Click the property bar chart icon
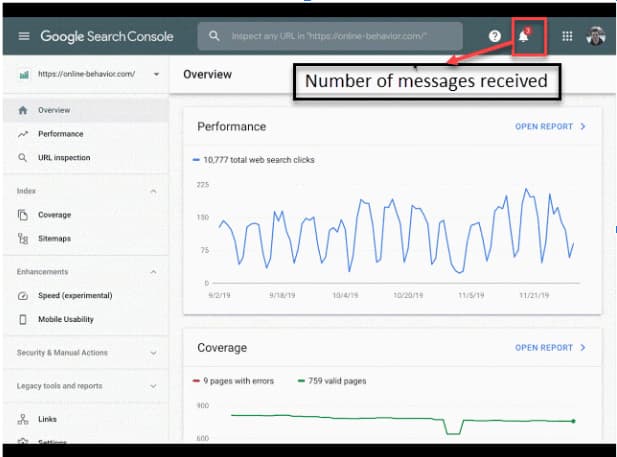This screenshot has height=457, width=617. (x=24, y=74)
